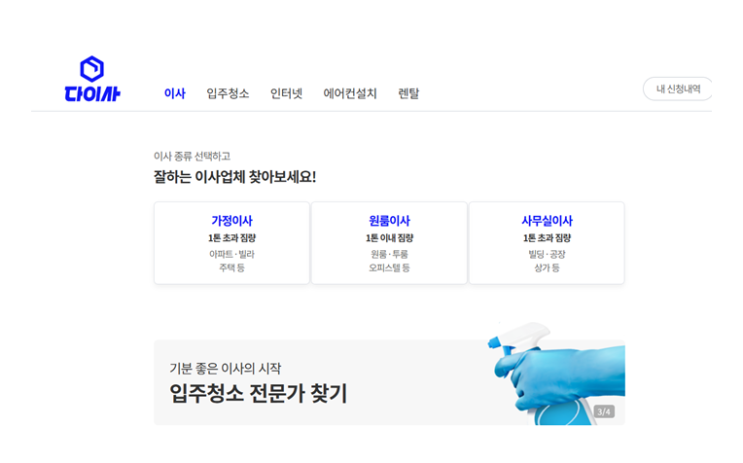Choose the 사무실이사 card
Viewport: 743px width, 463px height.
[x=547, y=243]
